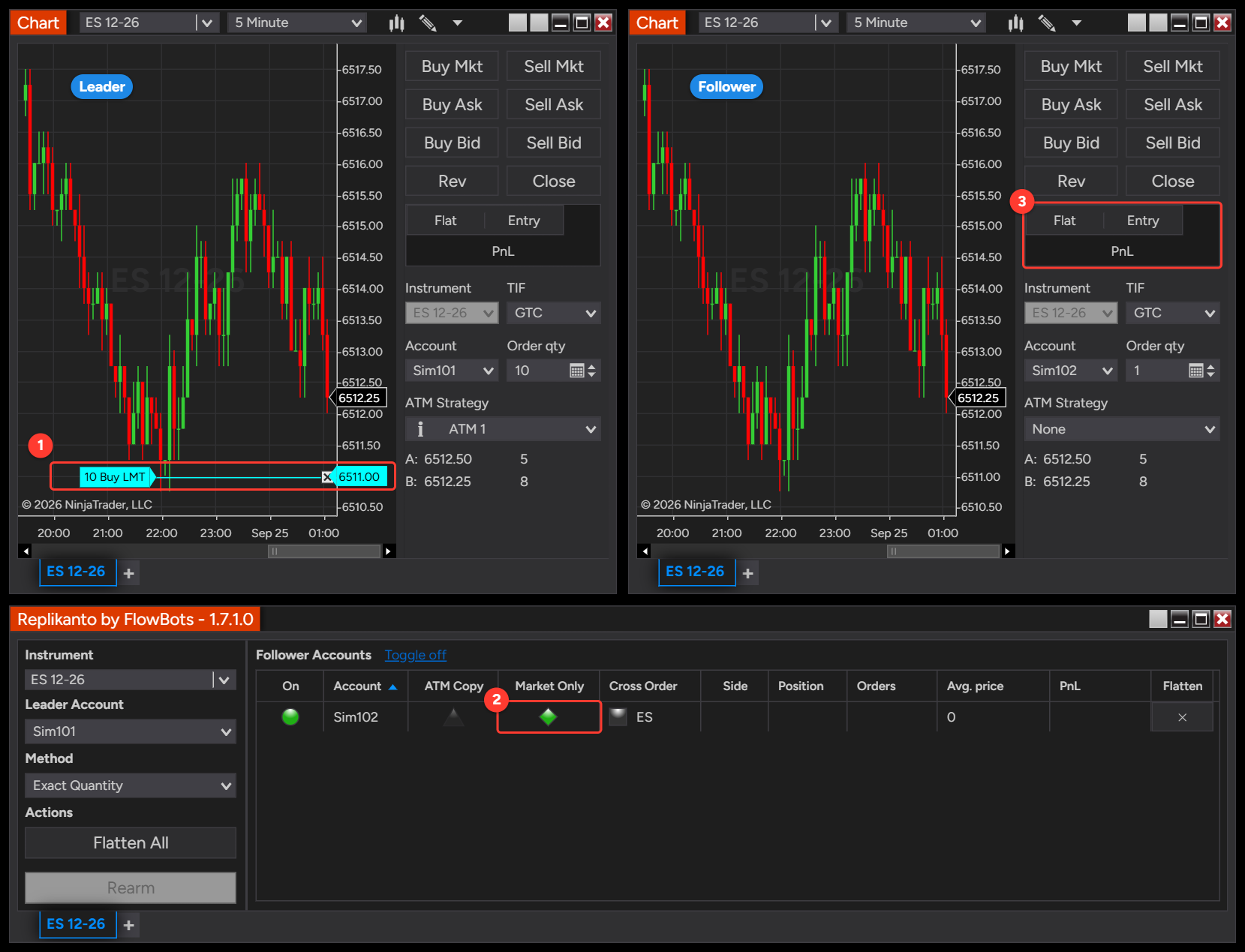Select ES 12-26 tab in Leader chart
The image size is (1245, 952).
[77, 572]
